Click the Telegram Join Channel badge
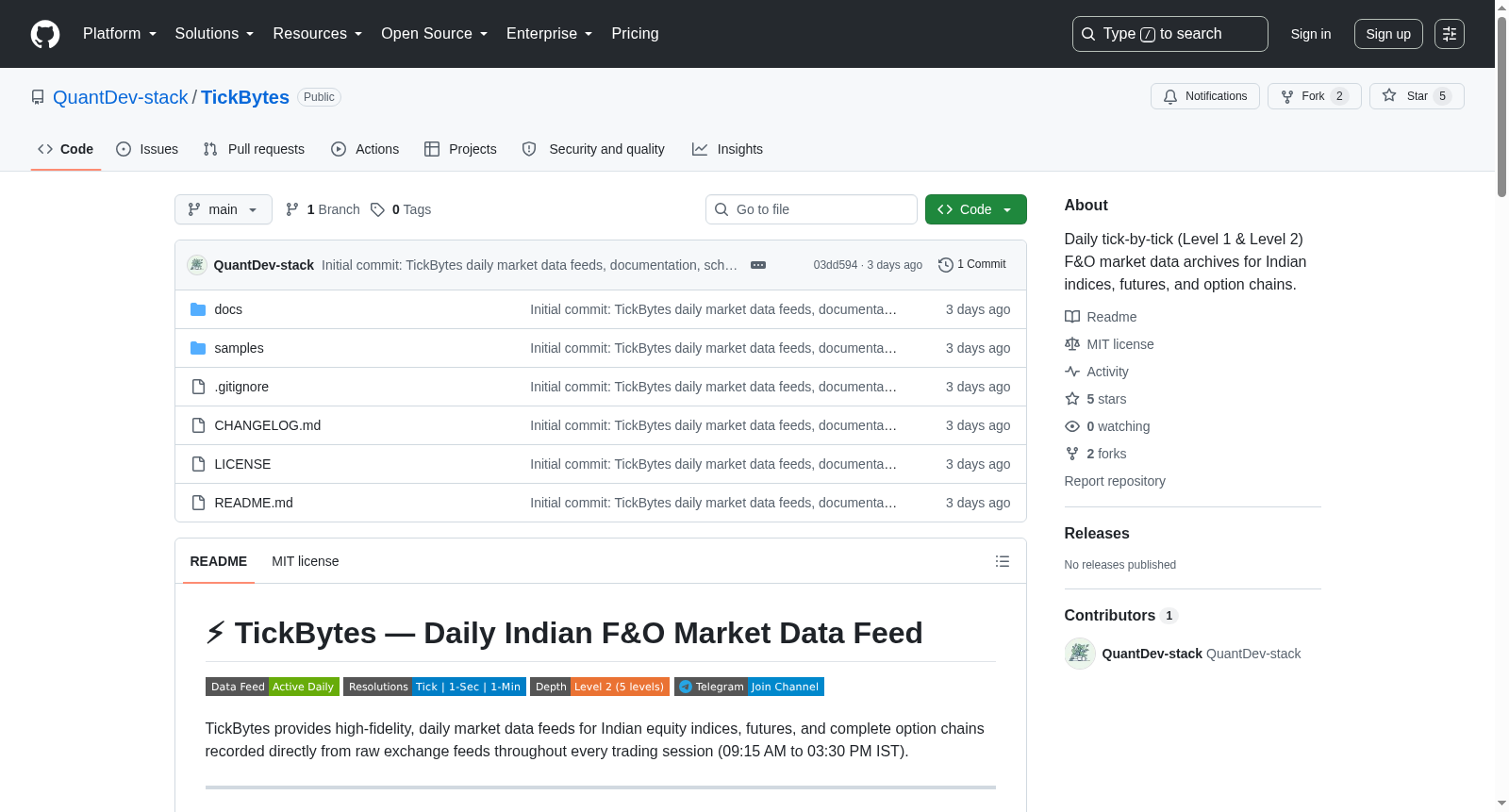The width and height of the screenshot is (1509, 812). [749, 687]
